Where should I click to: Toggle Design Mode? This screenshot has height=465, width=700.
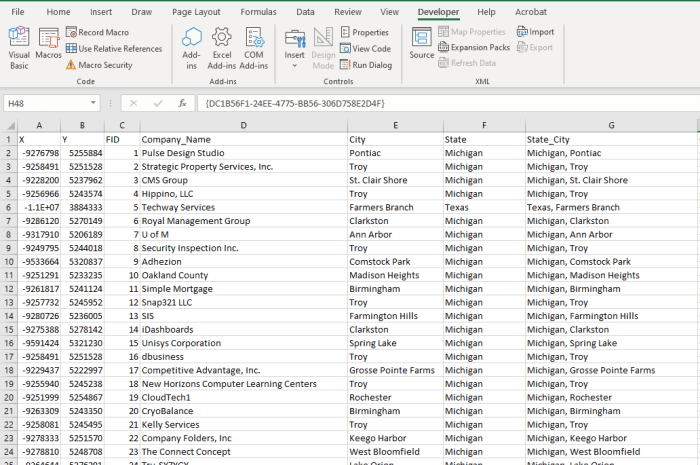323,47
